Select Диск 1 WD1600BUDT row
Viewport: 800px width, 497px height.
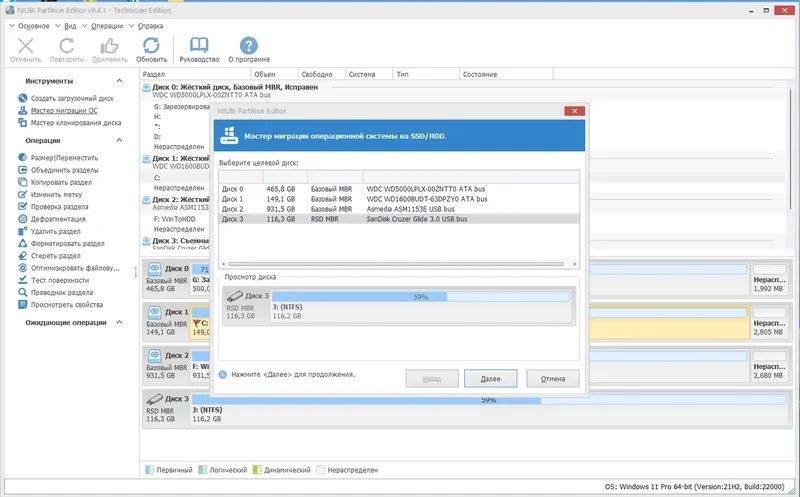click(x=399, y=199)
